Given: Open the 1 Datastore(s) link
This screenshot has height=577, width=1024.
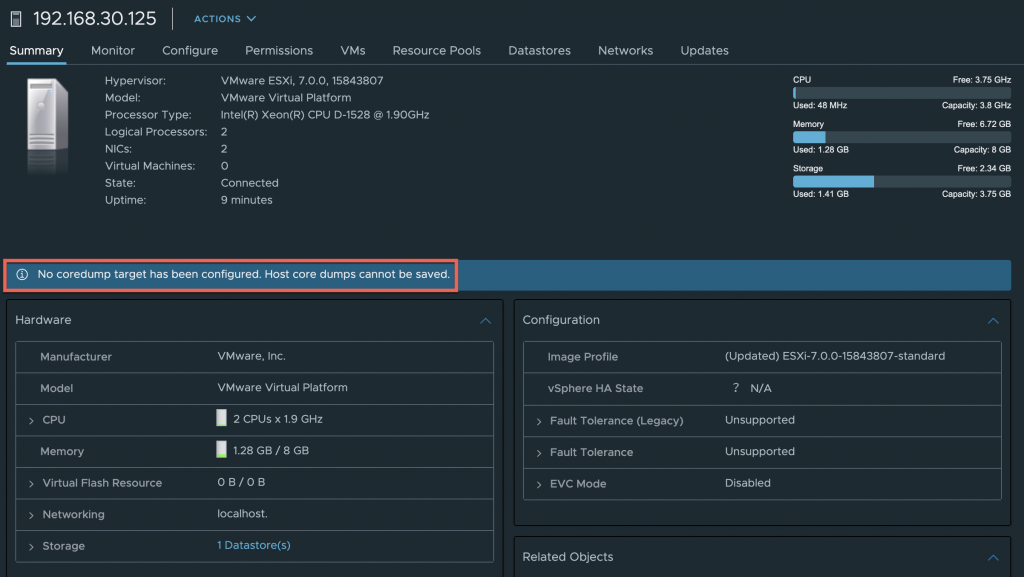Looking at the screenshot, I should (253, 545).
